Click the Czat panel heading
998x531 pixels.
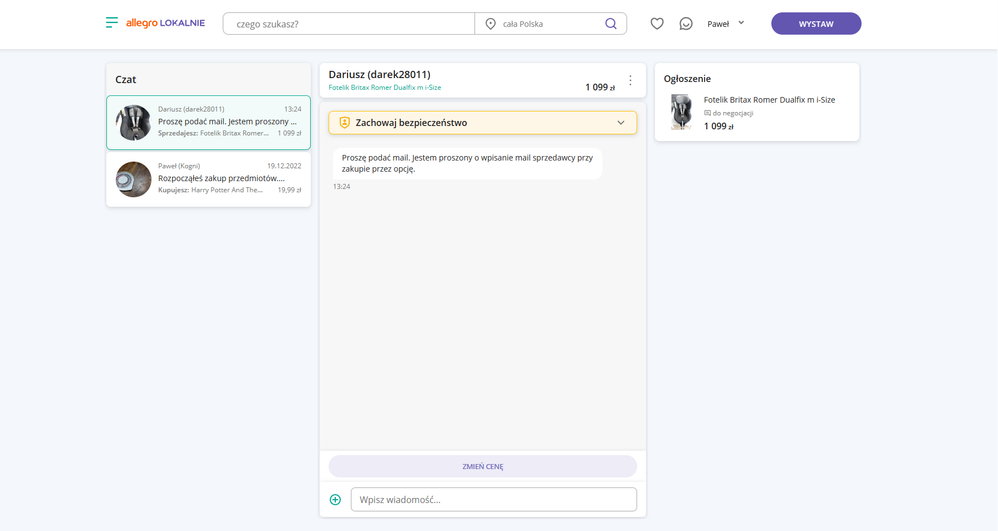125,80
